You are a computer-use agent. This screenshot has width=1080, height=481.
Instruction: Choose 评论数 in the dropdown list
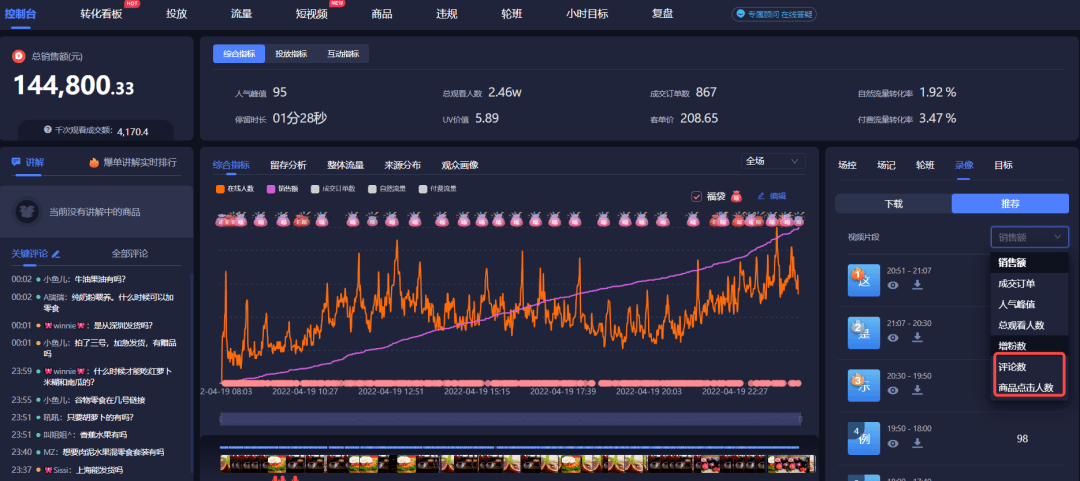tap(1030, 367)
